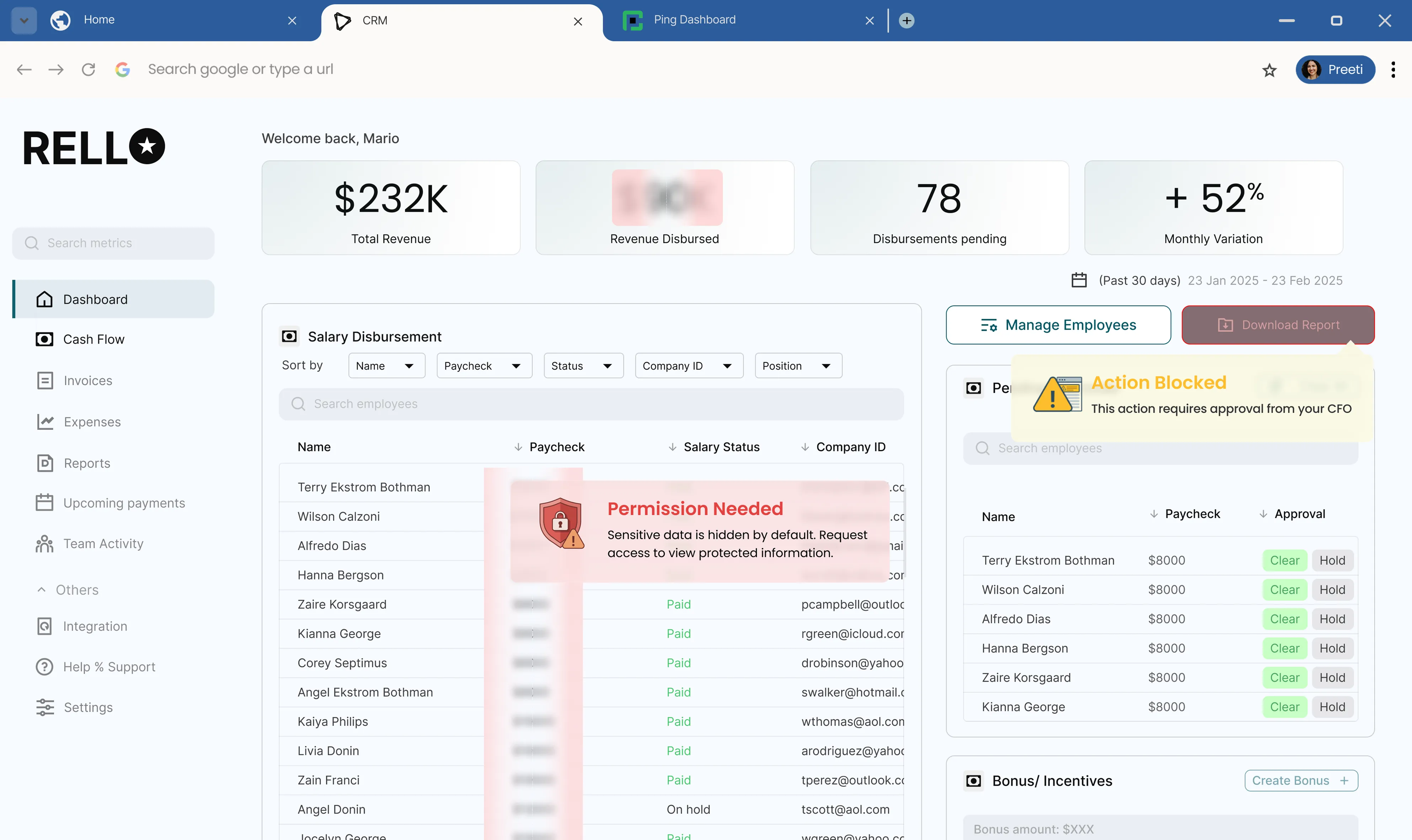Screen dimensions: 1412x840
Task: Click the calendar icon beside the date range
Action: click(x=1079, y=280)
